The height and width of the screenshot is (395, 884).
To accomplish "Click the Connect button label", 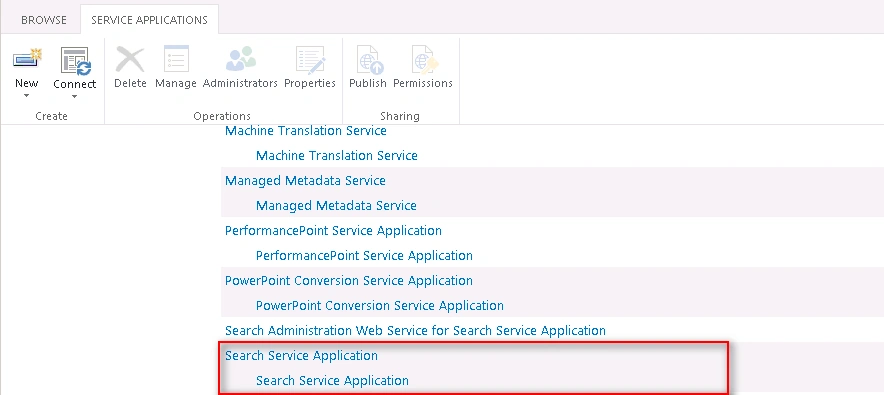I will pyautogui.click(x=75, y=84).
